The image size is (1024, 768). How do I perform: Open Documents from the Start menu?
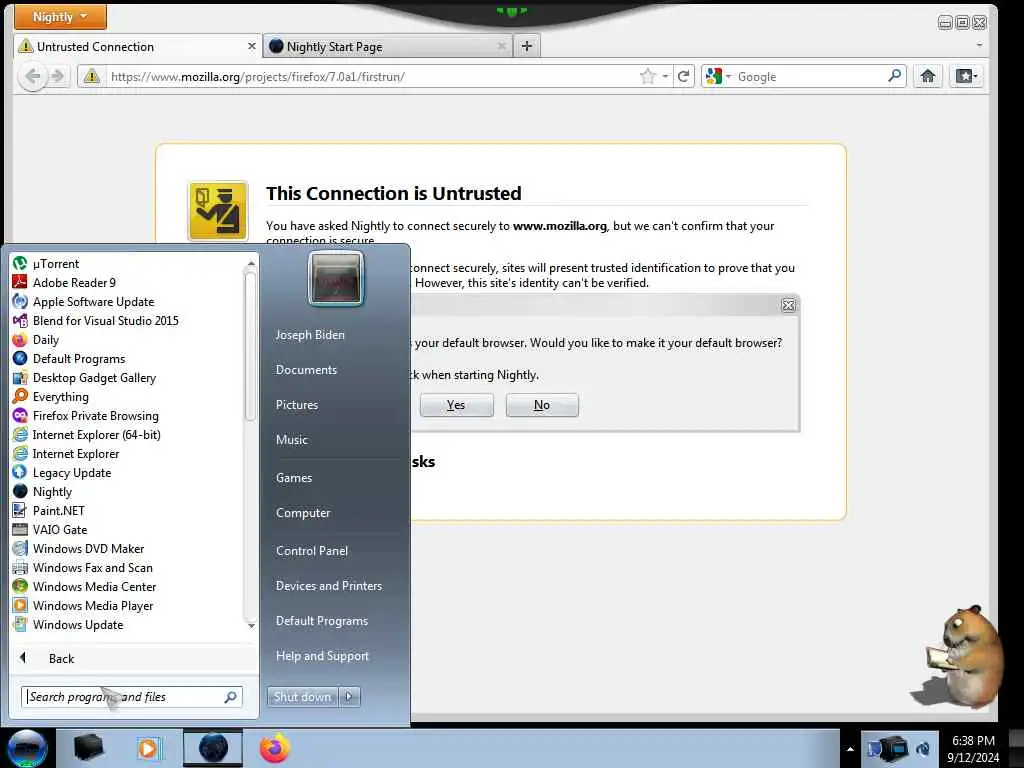coord(306,370)
